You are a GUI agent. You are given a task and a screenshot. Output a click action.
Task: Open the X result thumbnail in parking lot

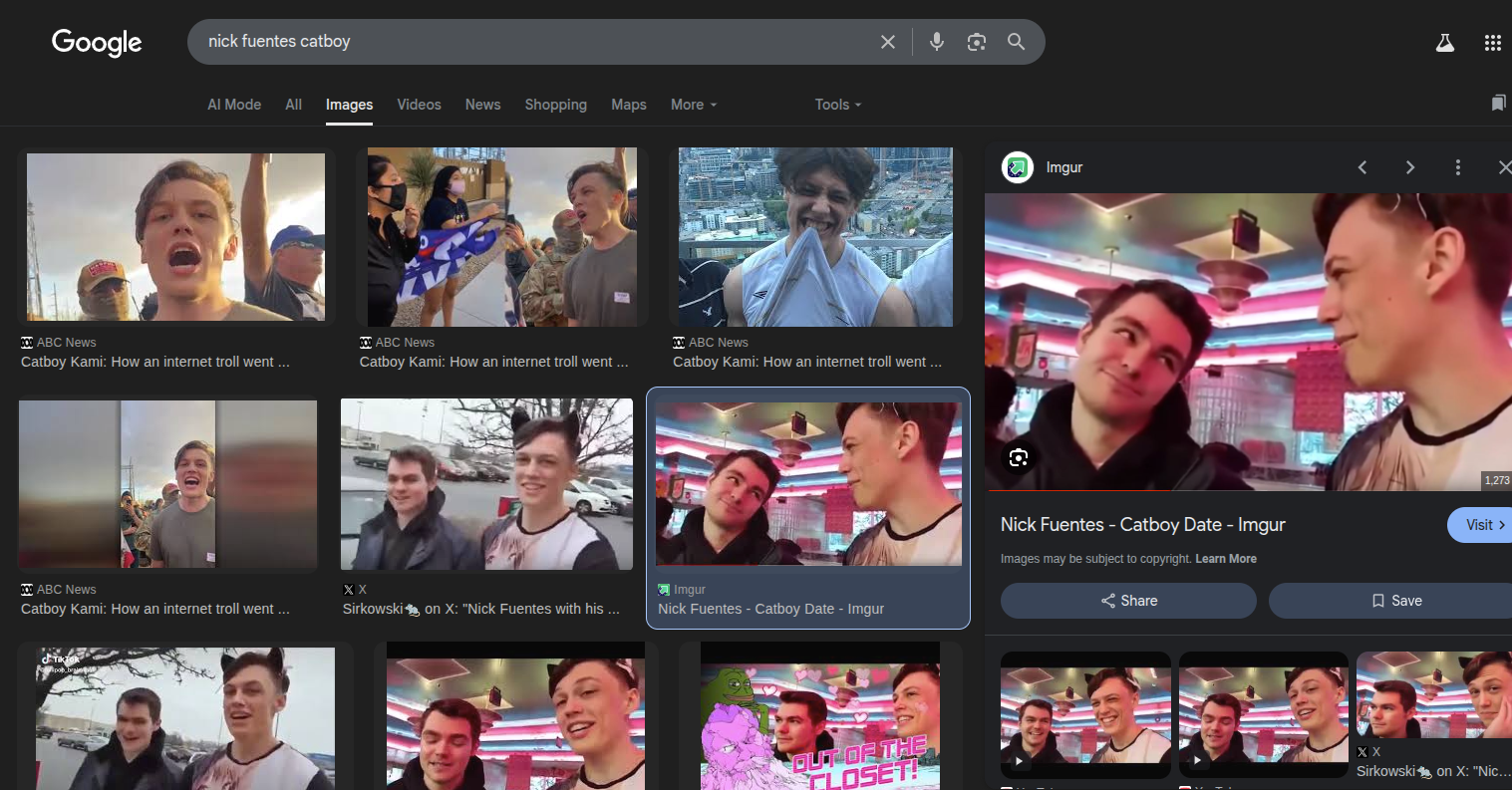[486, 484]
